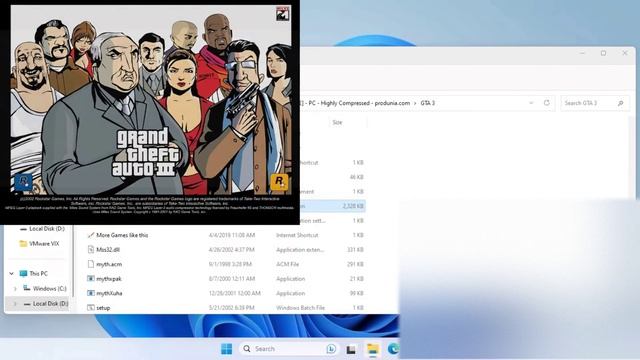Click the taskbar Search box

tap(288, 349)
